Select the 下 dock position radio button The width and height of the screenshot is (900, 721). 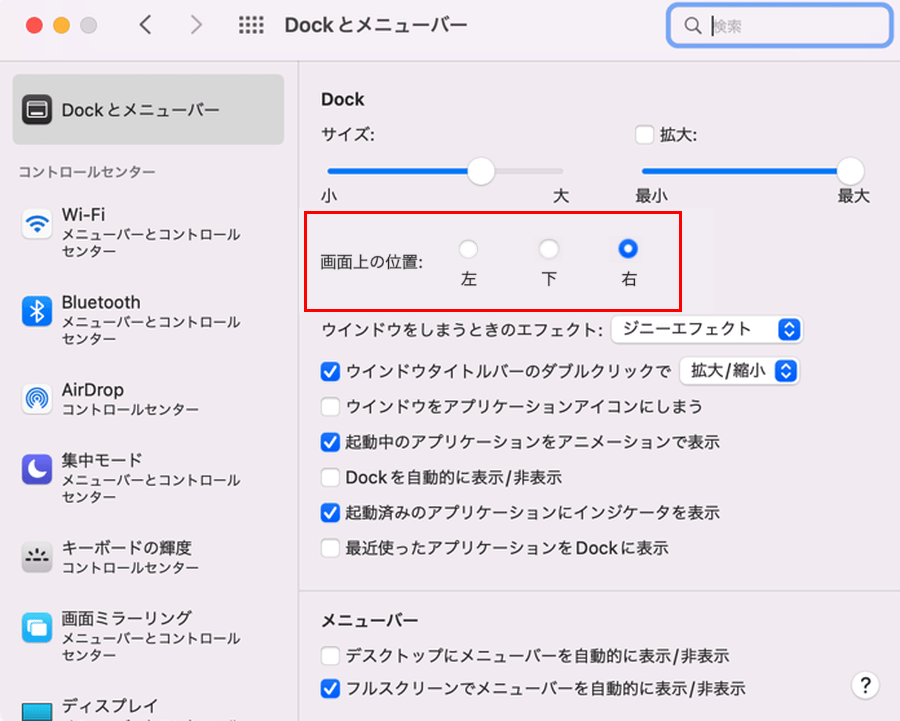click(x=548, y=249)
